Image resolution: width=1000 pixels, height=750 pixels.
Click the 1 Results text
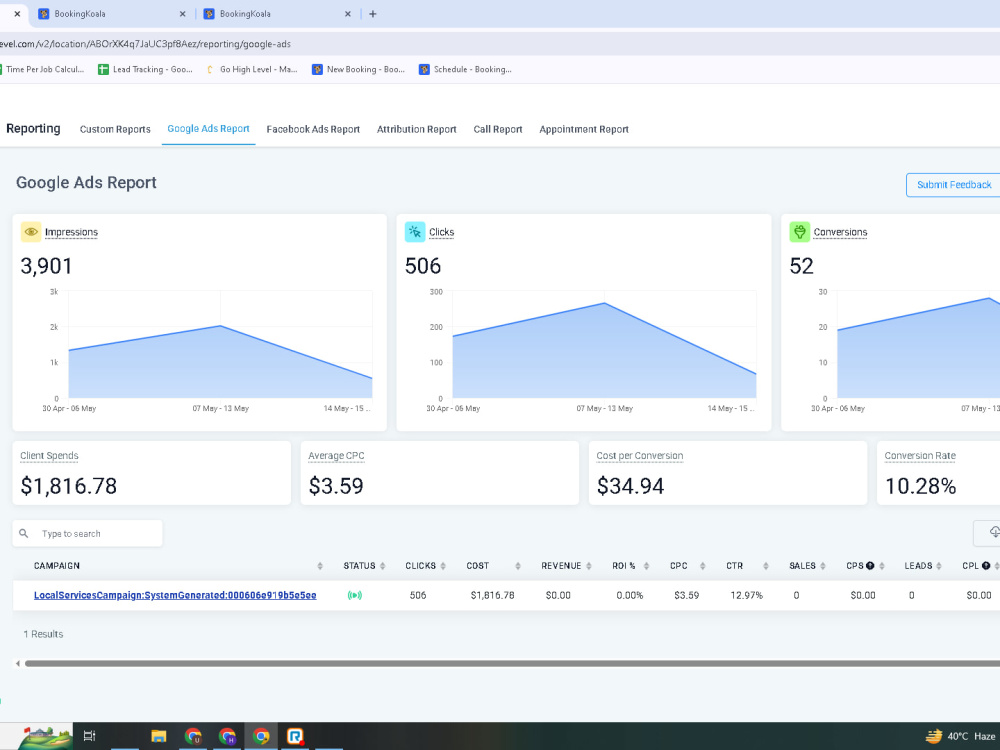click(43, 634)
